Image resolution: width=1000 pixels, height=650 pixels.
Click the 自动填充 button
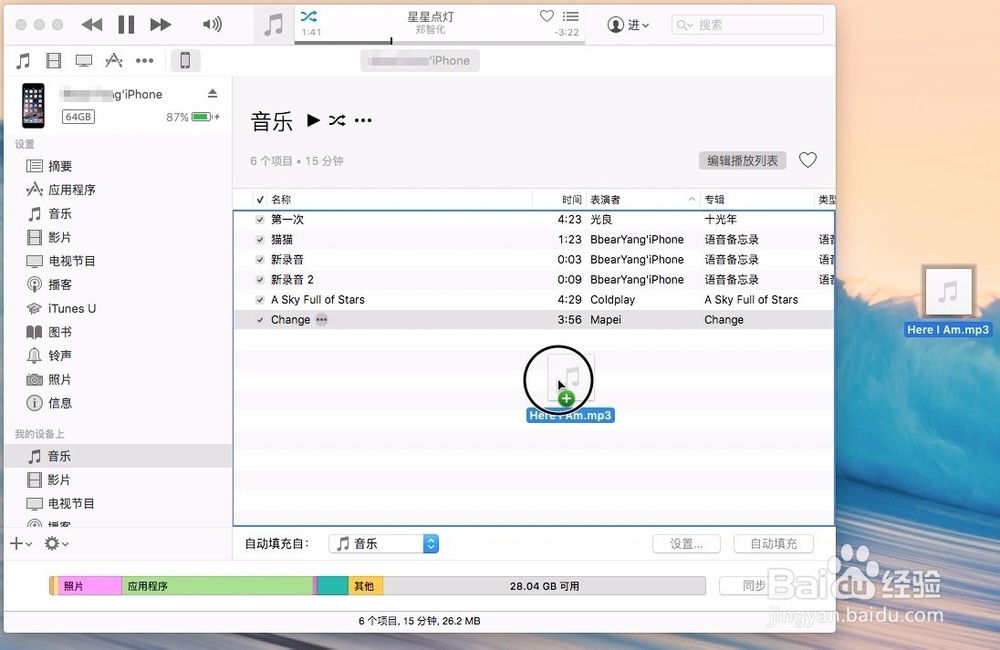tap(774, 543)
